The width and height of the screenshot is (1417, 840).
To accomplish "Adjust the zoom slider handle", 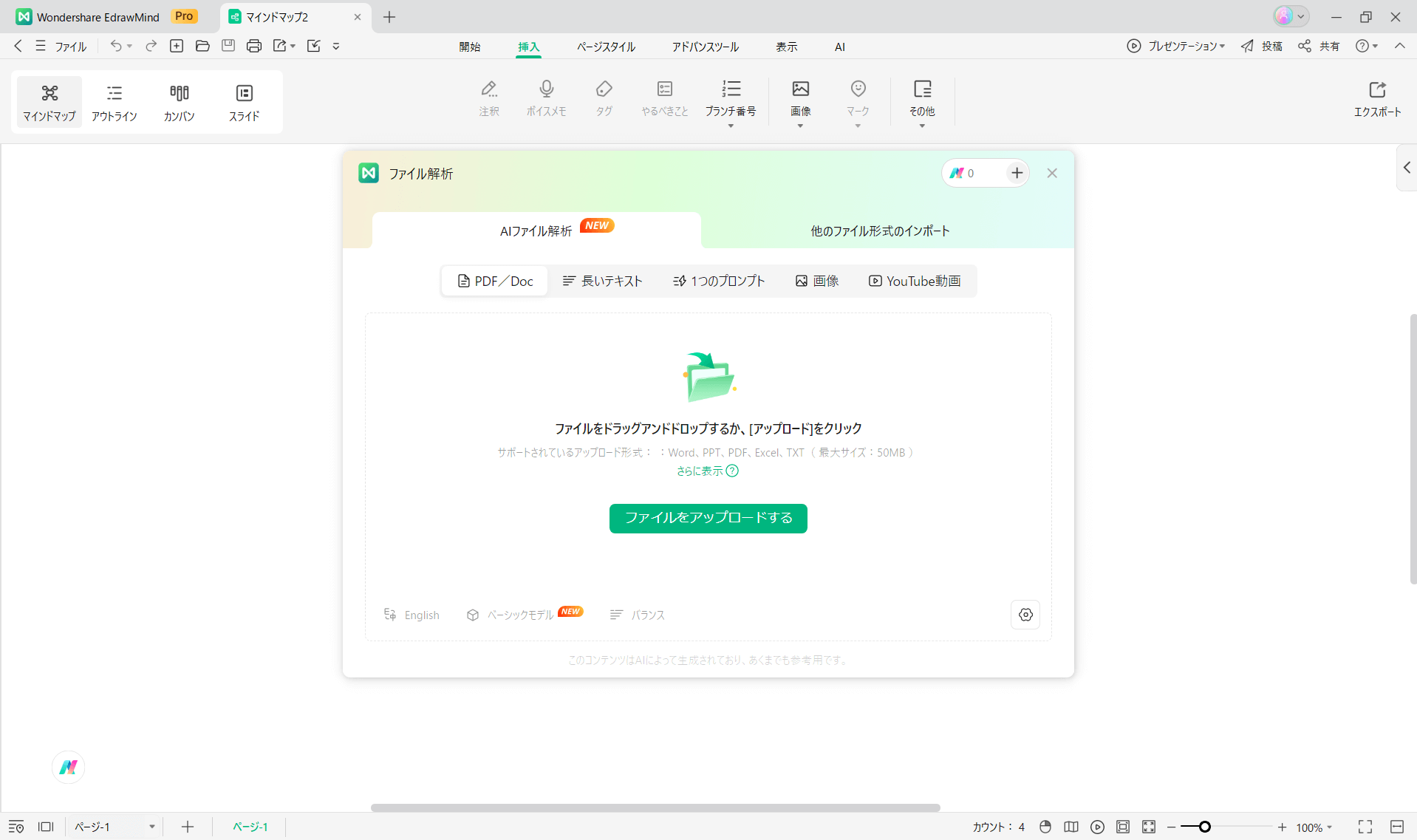I will 1204,827.
